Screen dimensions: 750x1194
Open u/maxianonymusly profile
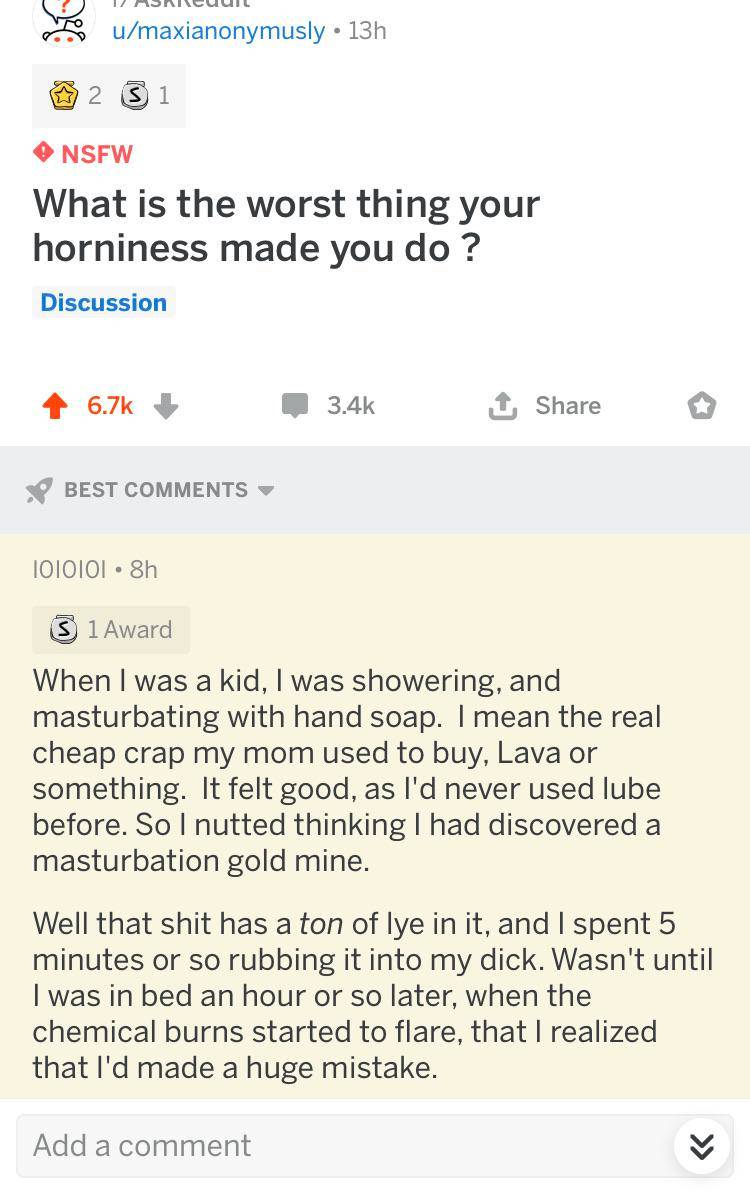218,31
